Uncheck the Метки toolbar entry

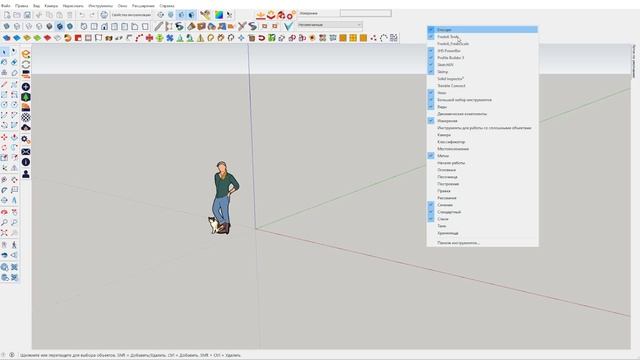click(x=482, y=156)
